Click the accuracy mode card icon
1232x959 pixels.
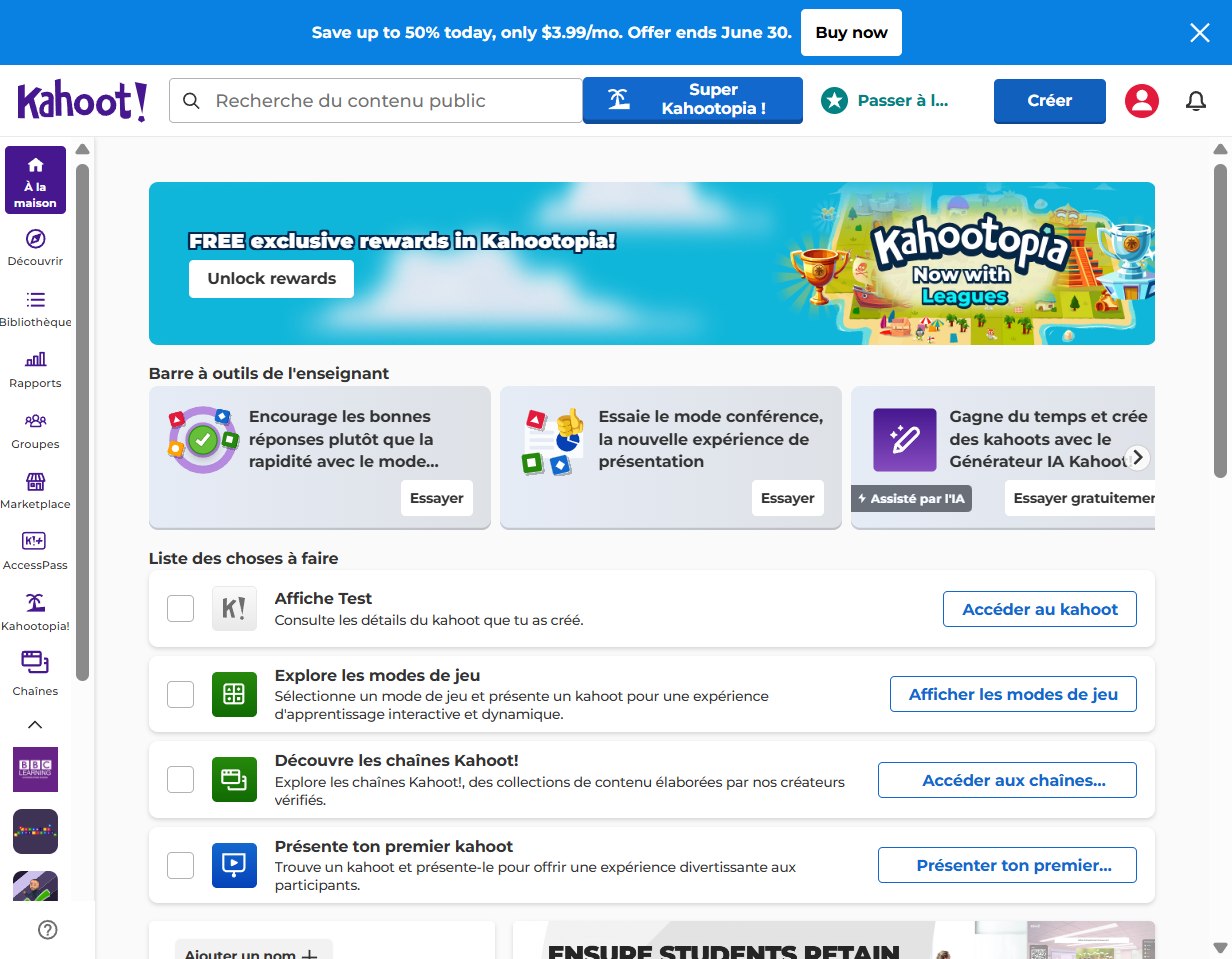202,440
